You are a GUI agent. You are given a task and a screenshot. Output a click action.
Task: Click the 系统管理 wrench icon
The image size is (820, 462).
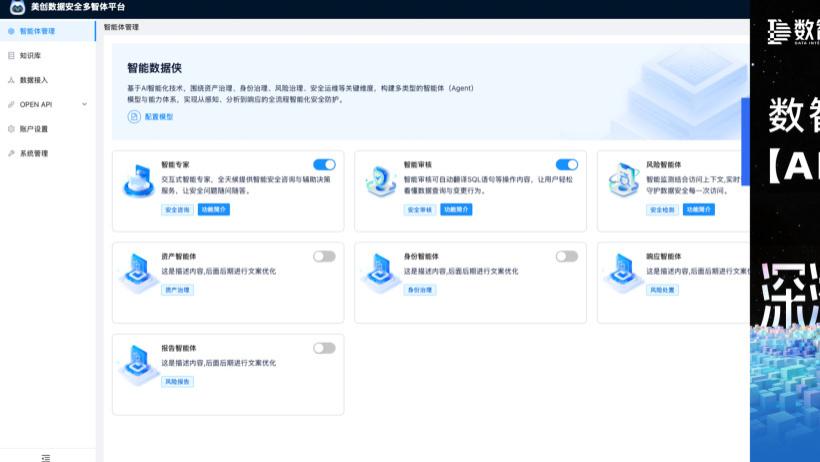tap(11, 153)
